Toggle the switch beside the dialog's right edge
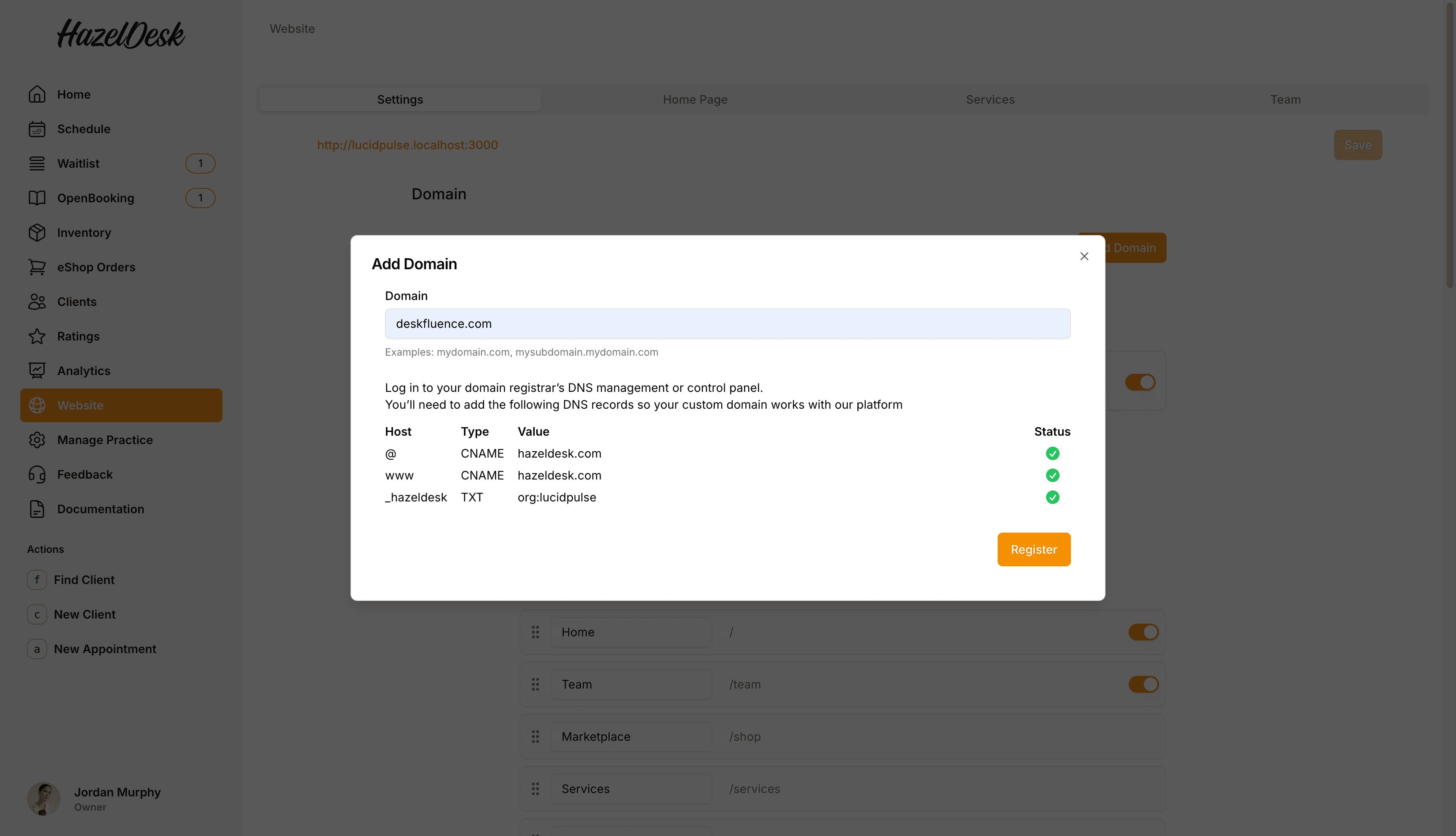This screenshot has height=836, width=1456. (1140, 383)
